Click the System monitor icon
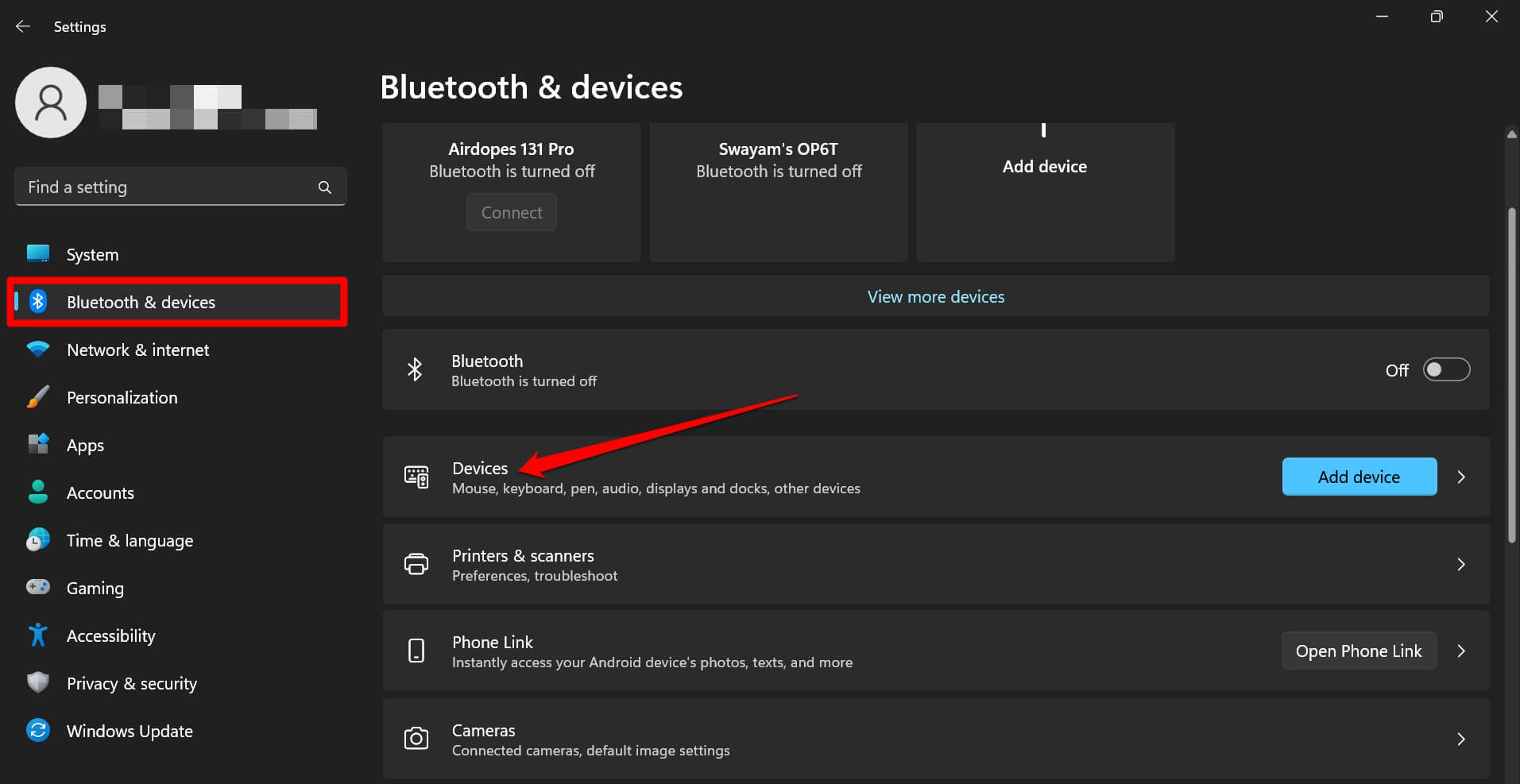 pyautogui.click(x=38, y=254)
